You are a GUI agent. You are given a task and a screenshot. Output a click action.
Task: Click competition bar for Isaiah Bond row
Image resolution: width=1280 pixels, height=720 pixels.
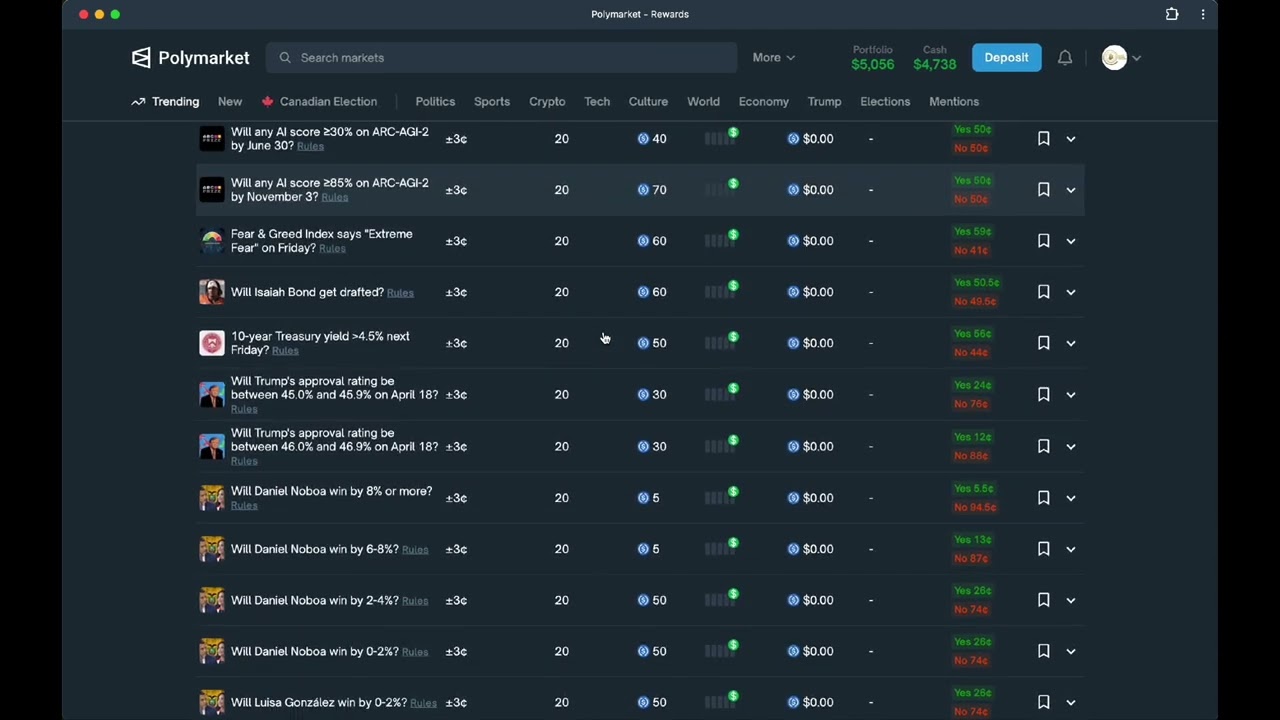pyautogui.click(x=721, y=291)
